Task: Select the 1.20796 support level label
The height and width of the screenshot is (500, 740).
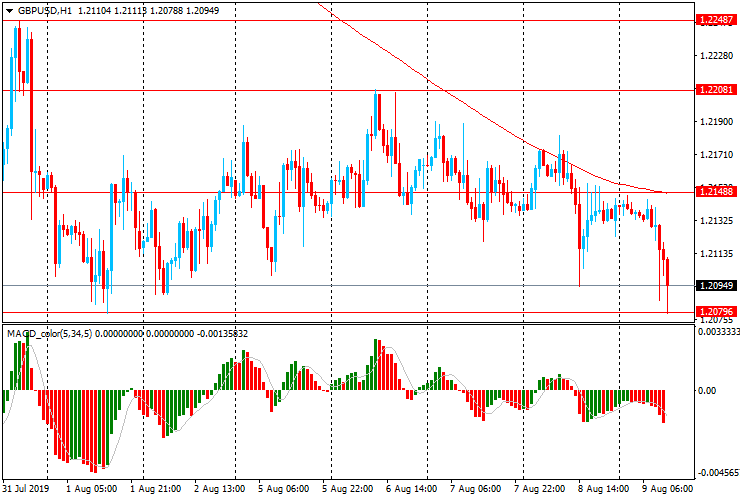Action: click(x=717, y=312)
